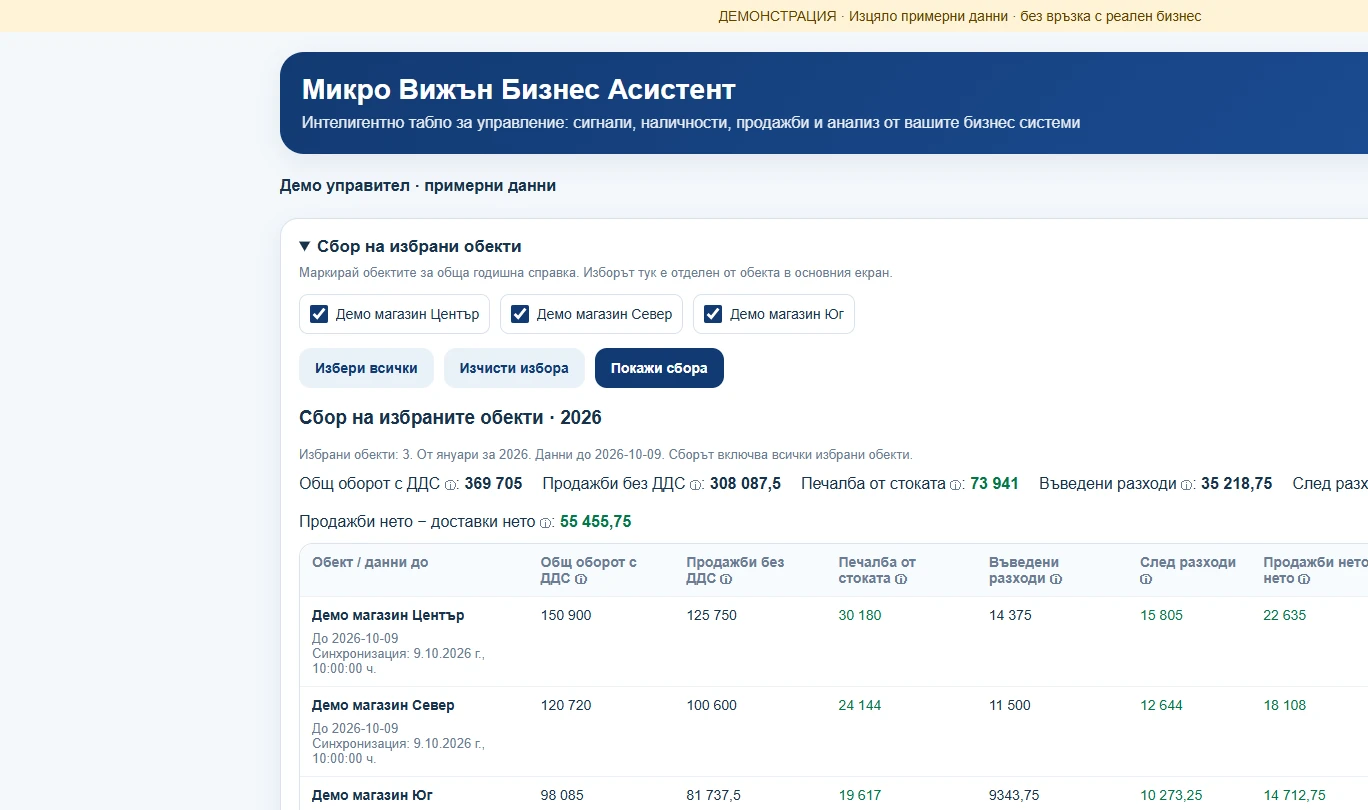This screenshot has height=810, width=1368.
Task: Click the heading Сбор на избраните обекти · 2026
Action: coord(450,418)
